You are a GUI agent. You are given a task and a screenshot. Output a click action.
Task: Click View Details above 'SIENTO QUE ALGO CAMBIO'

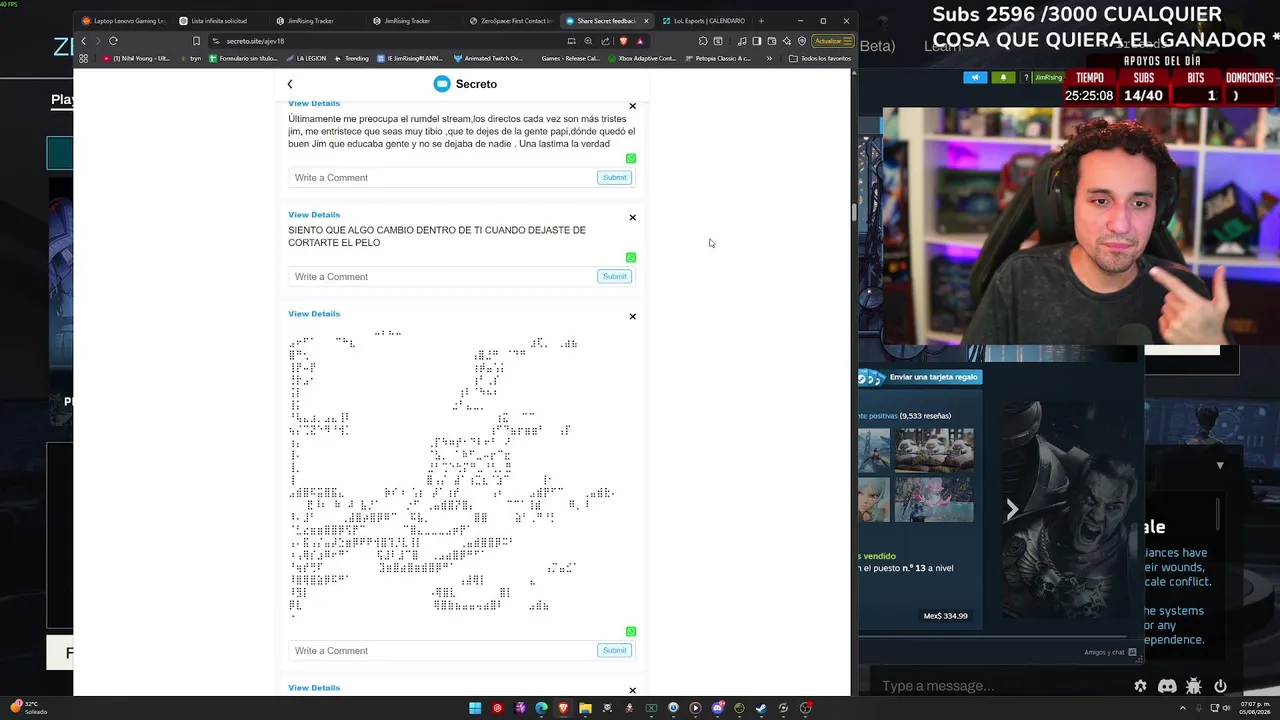(x=314, y=215)
